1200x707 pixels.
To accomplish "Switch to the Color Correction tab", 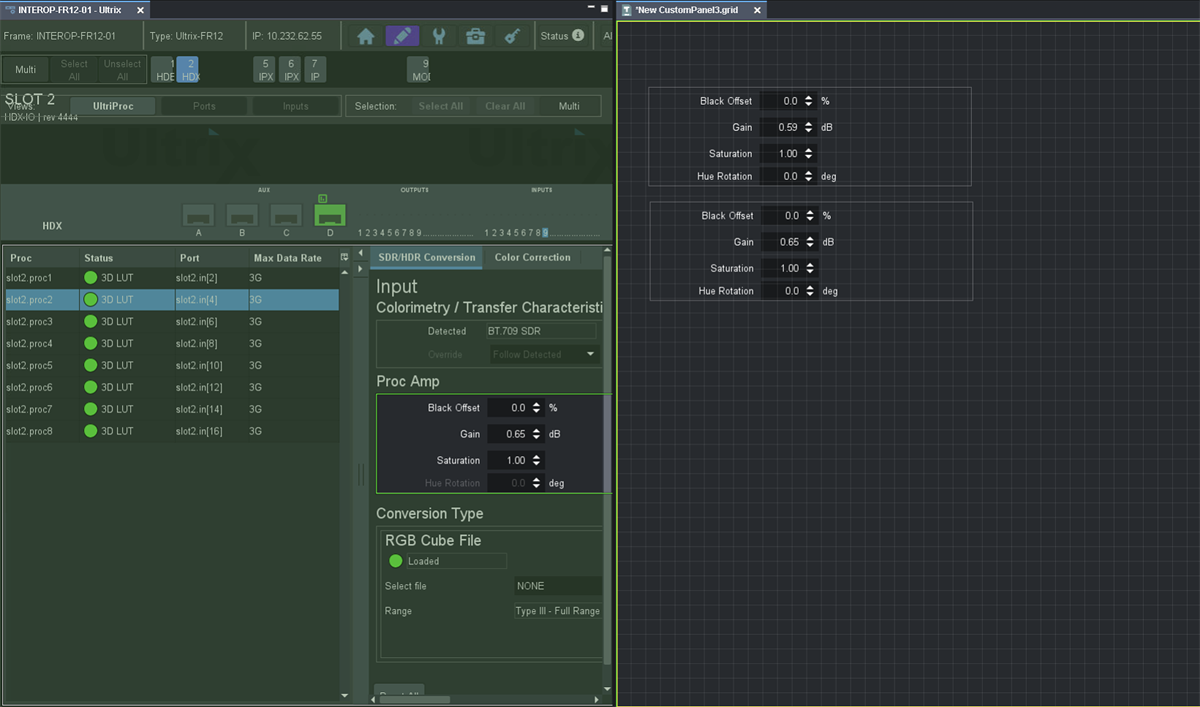I will (x=532, y=257).
